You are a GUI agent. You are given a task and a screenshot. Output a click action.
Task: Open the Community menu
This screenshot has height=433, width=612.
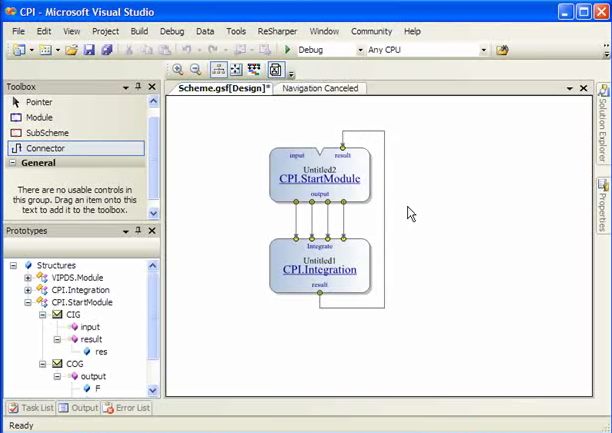coord(371,32)
